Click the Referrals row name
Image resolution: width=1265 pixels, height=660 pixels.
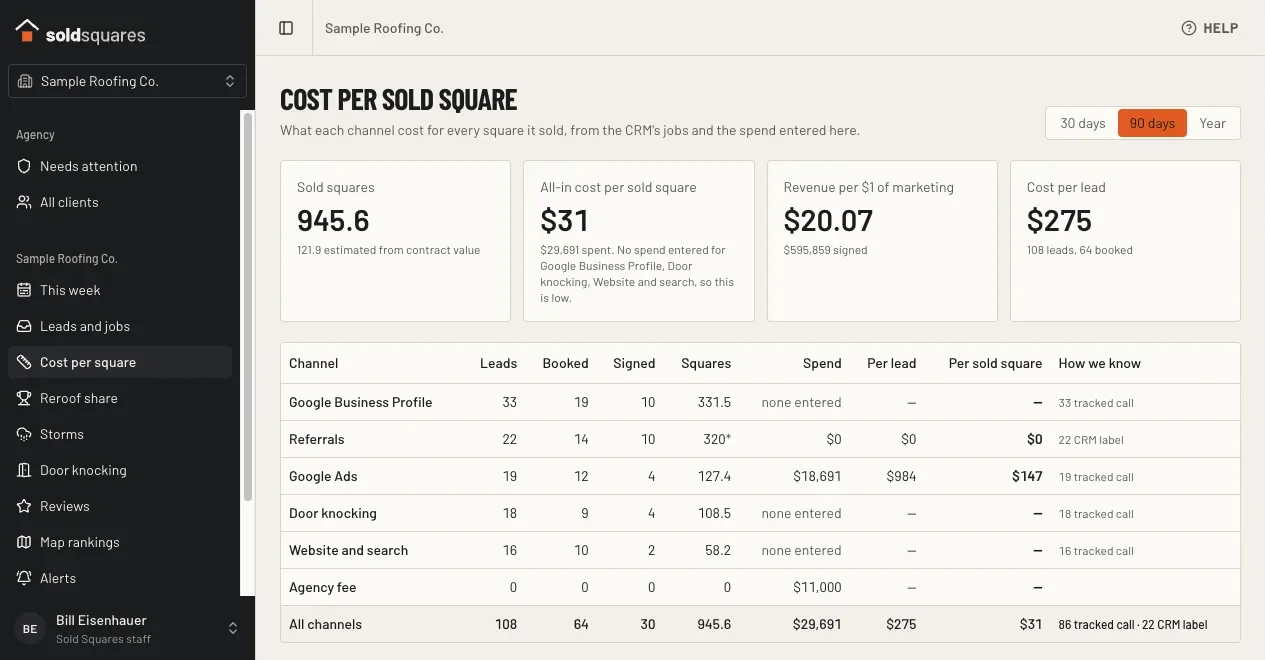coord(317,439)
